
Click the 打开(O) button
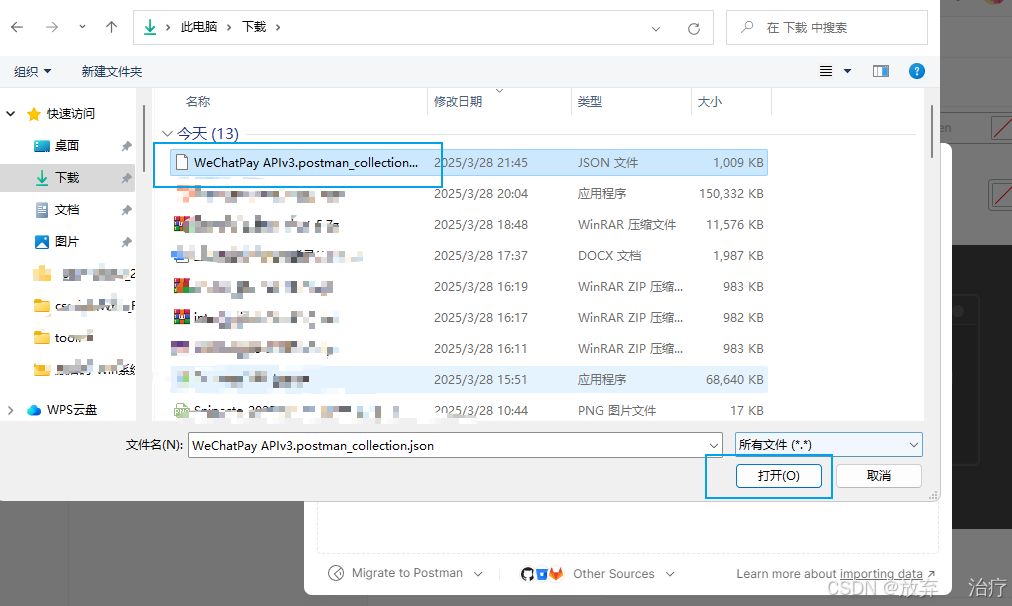[x=778, y=476]
